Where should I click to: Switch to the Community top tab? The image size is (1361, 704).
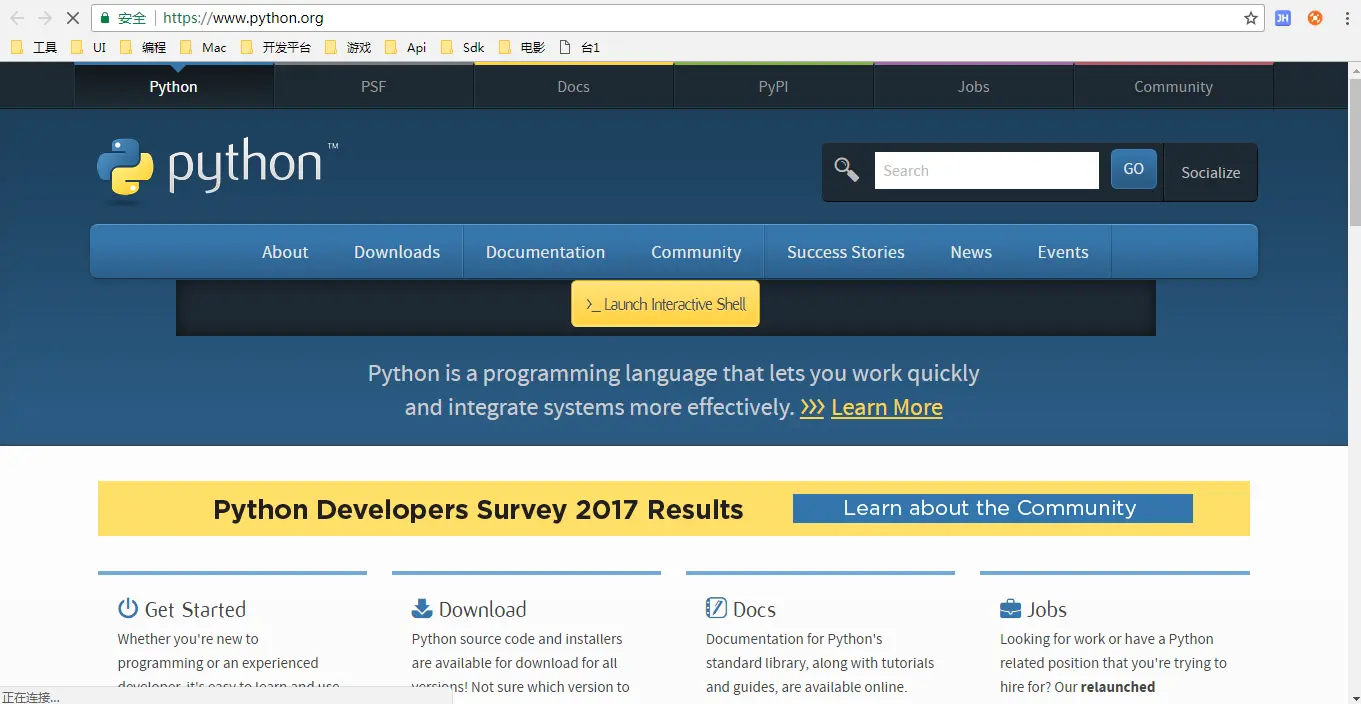point(1173,86)
